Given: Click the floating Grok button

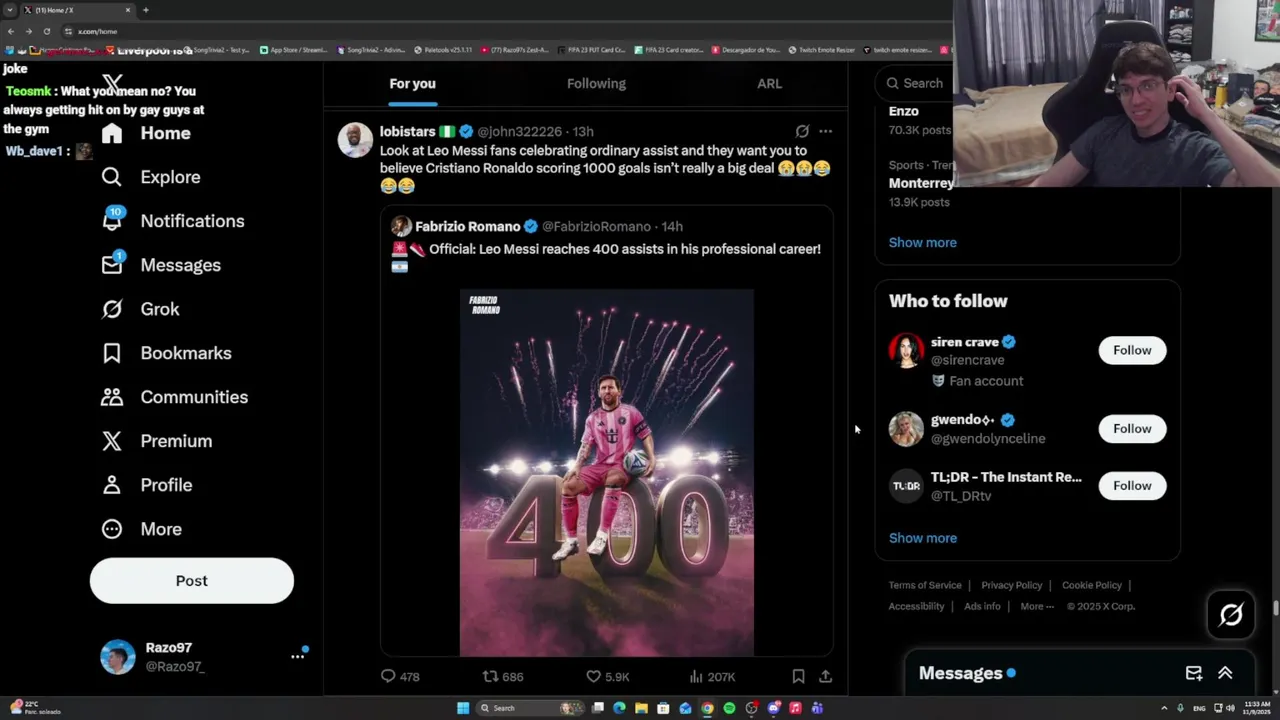Looking at the screenshot, I should click(x=1231, y=615).
